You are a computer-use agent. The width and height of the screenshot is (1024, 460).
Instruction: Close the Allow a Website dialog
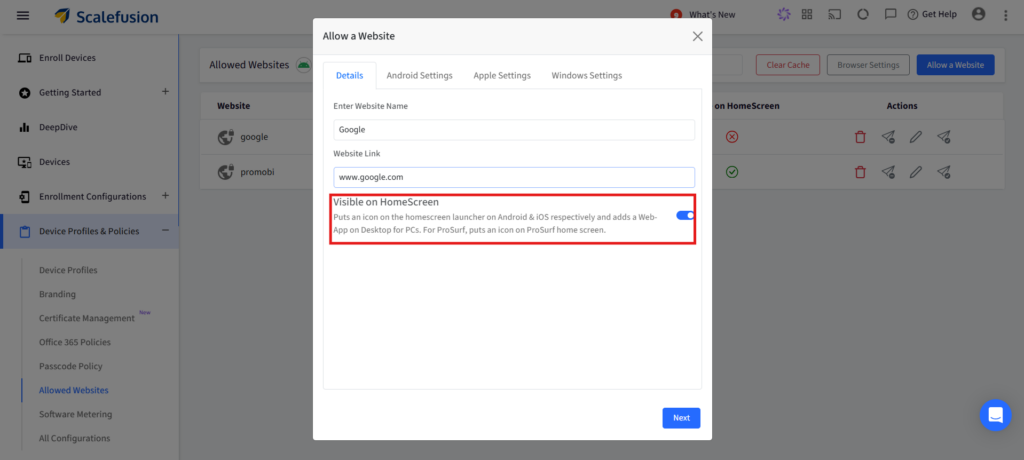[697, 36]
